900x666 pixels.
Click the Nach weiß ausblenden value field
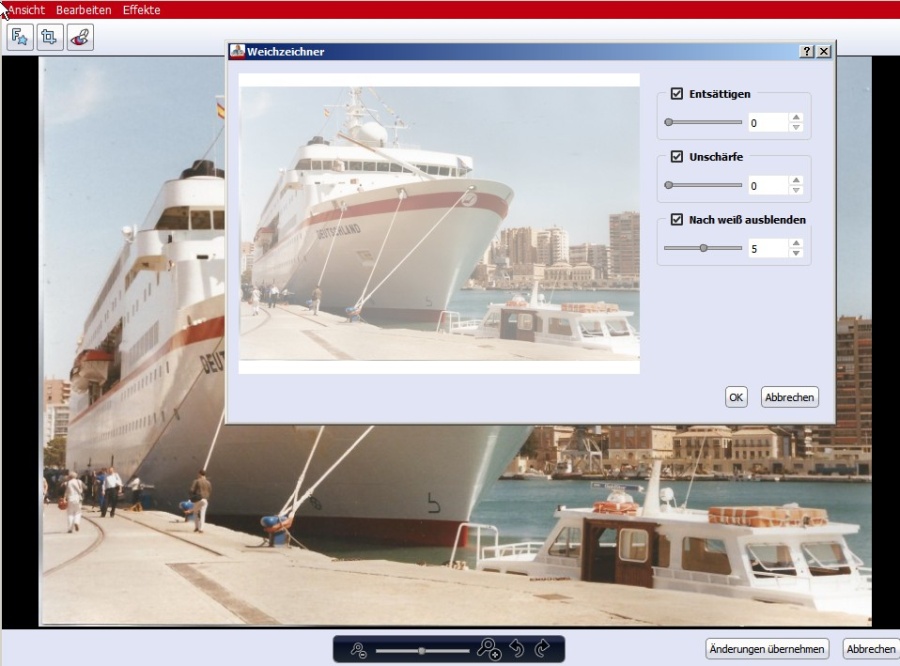point(769,249)
